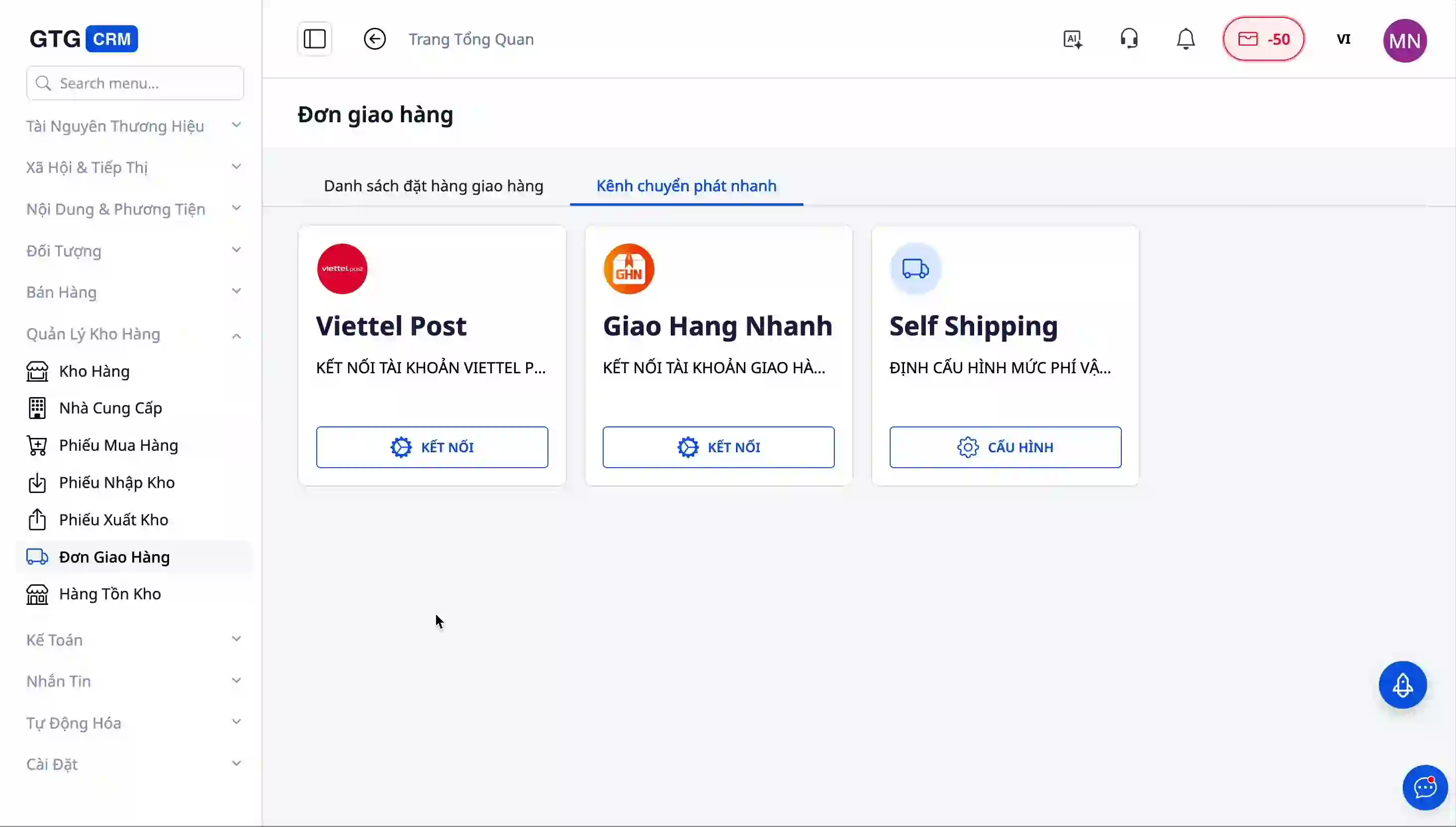Switch to Danh sách đặt hàng giao hàng tab

click(433, 186)
